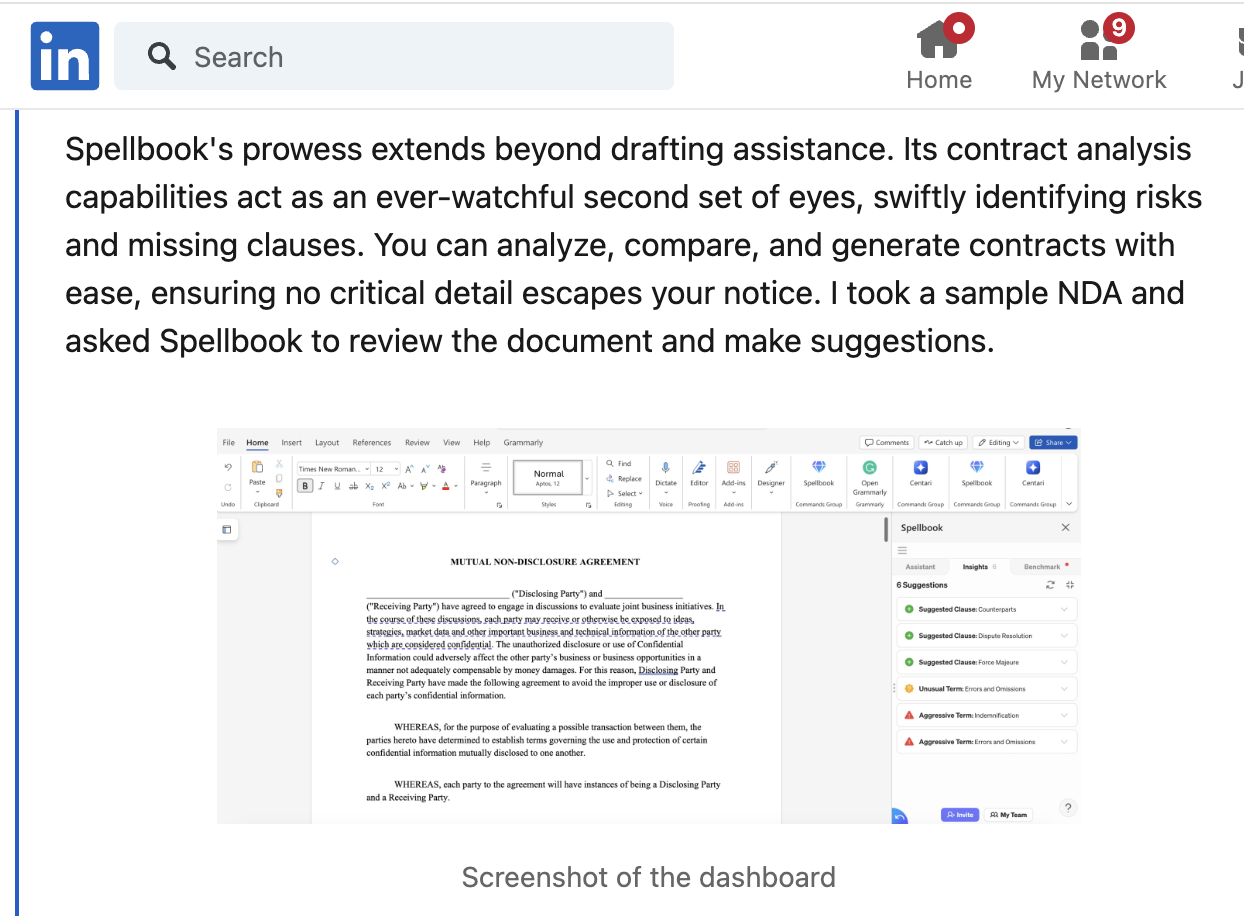1244x916 pixels.
Task: Click the undo arrow in Word ribbon
Action: pos(228,467)
